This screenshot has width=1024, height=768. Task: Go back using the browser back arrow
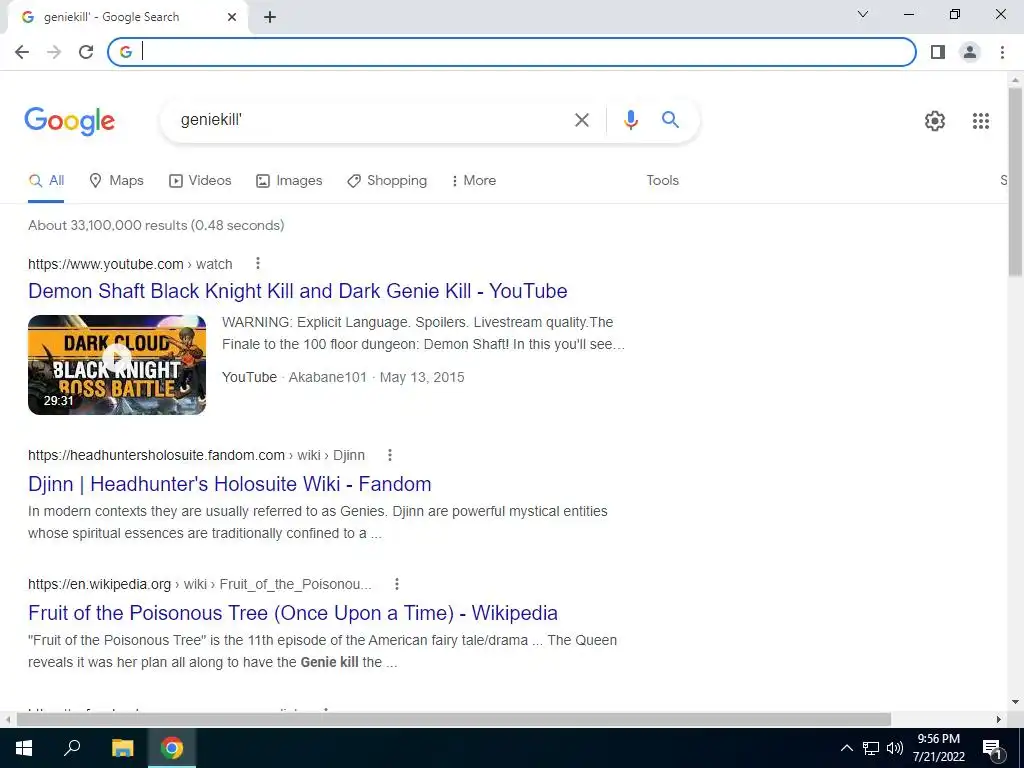pyautogui.click(x=22, y=52)
